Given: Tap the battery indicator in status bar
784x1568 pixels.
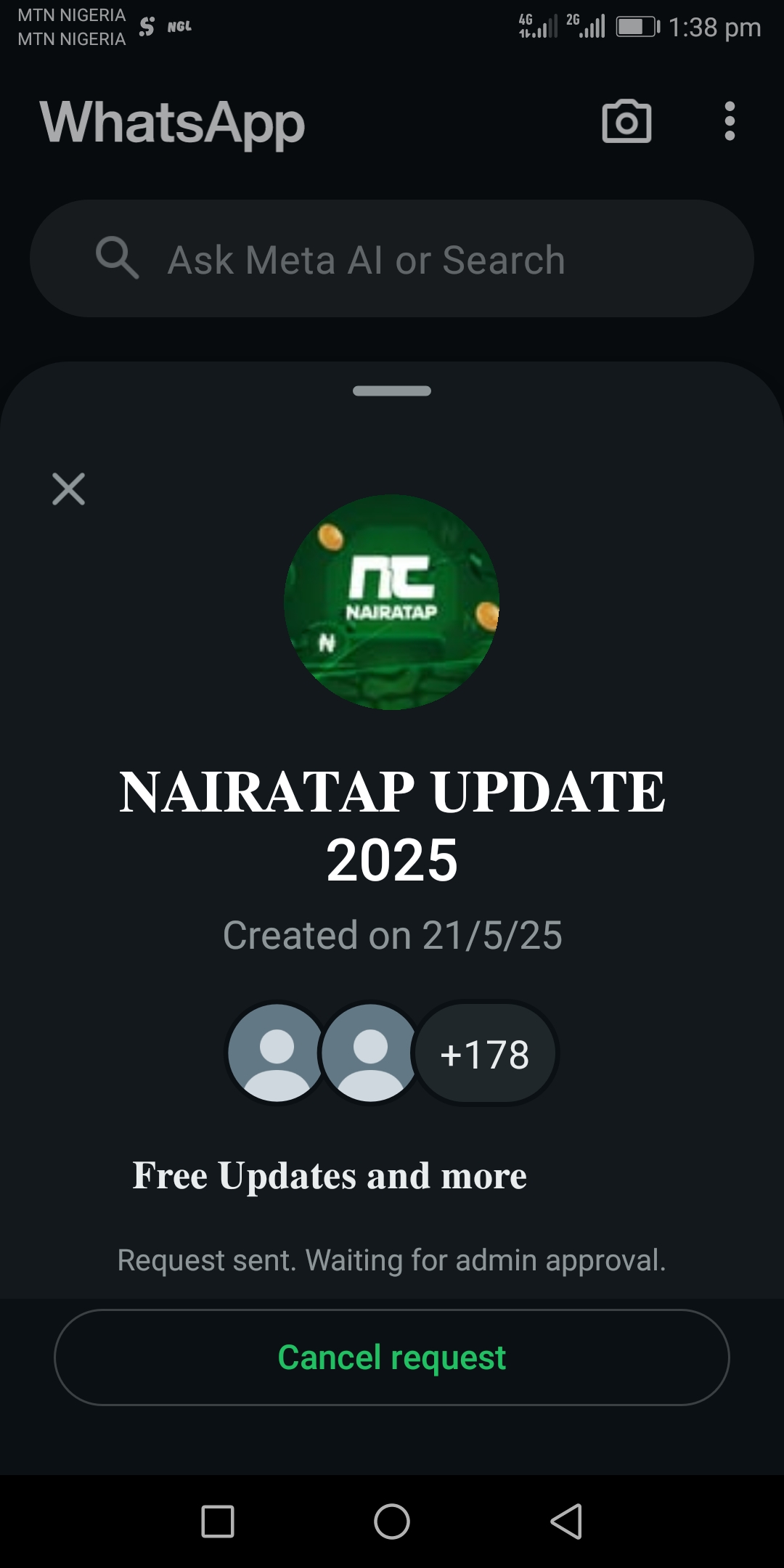Looking at the screenshot, I should pyautogui.click(x=638, y=27).
